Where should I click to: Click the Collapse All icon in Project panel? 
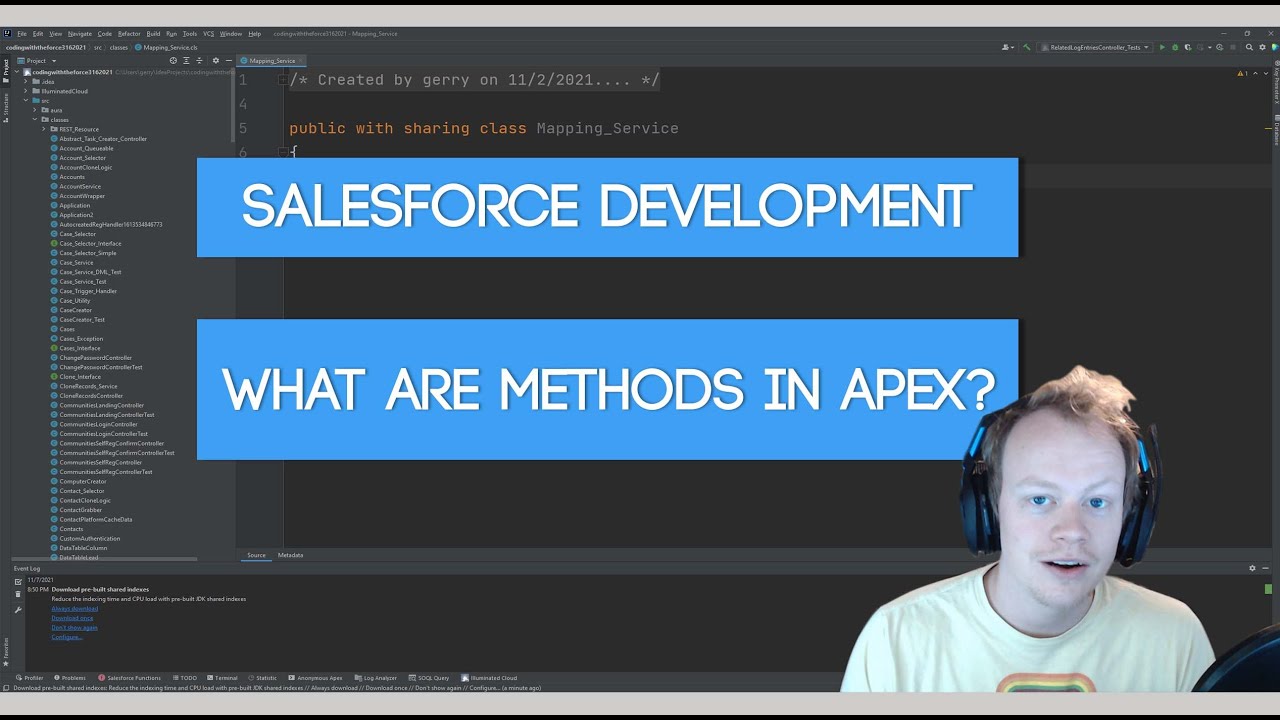(x=199, y=61)
